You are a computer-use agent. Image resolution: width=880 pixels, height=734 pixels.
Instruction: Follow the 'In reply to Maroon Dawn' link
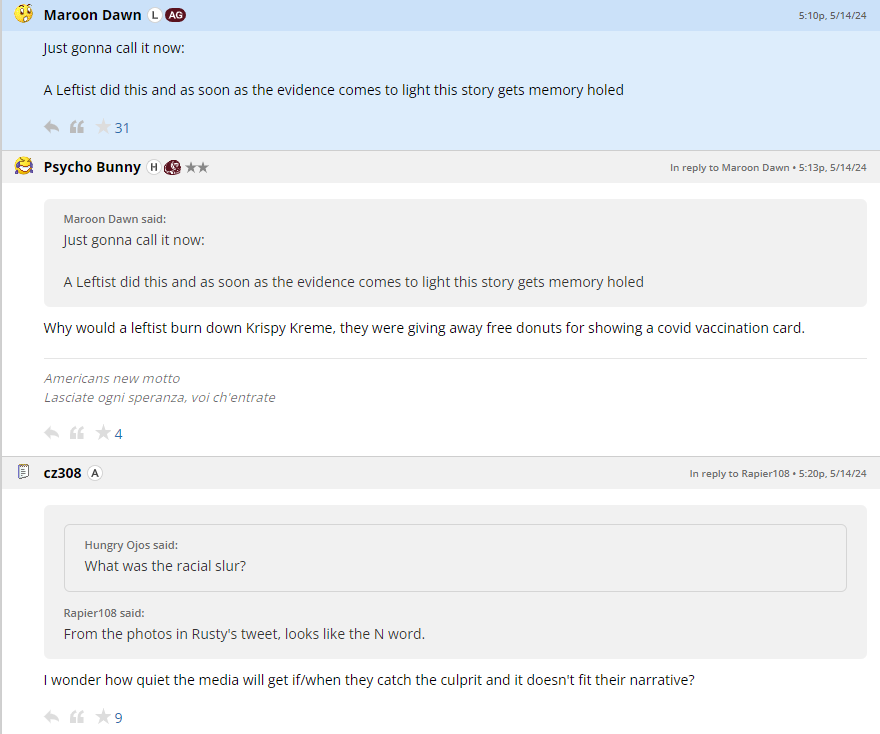click(729, 168)
